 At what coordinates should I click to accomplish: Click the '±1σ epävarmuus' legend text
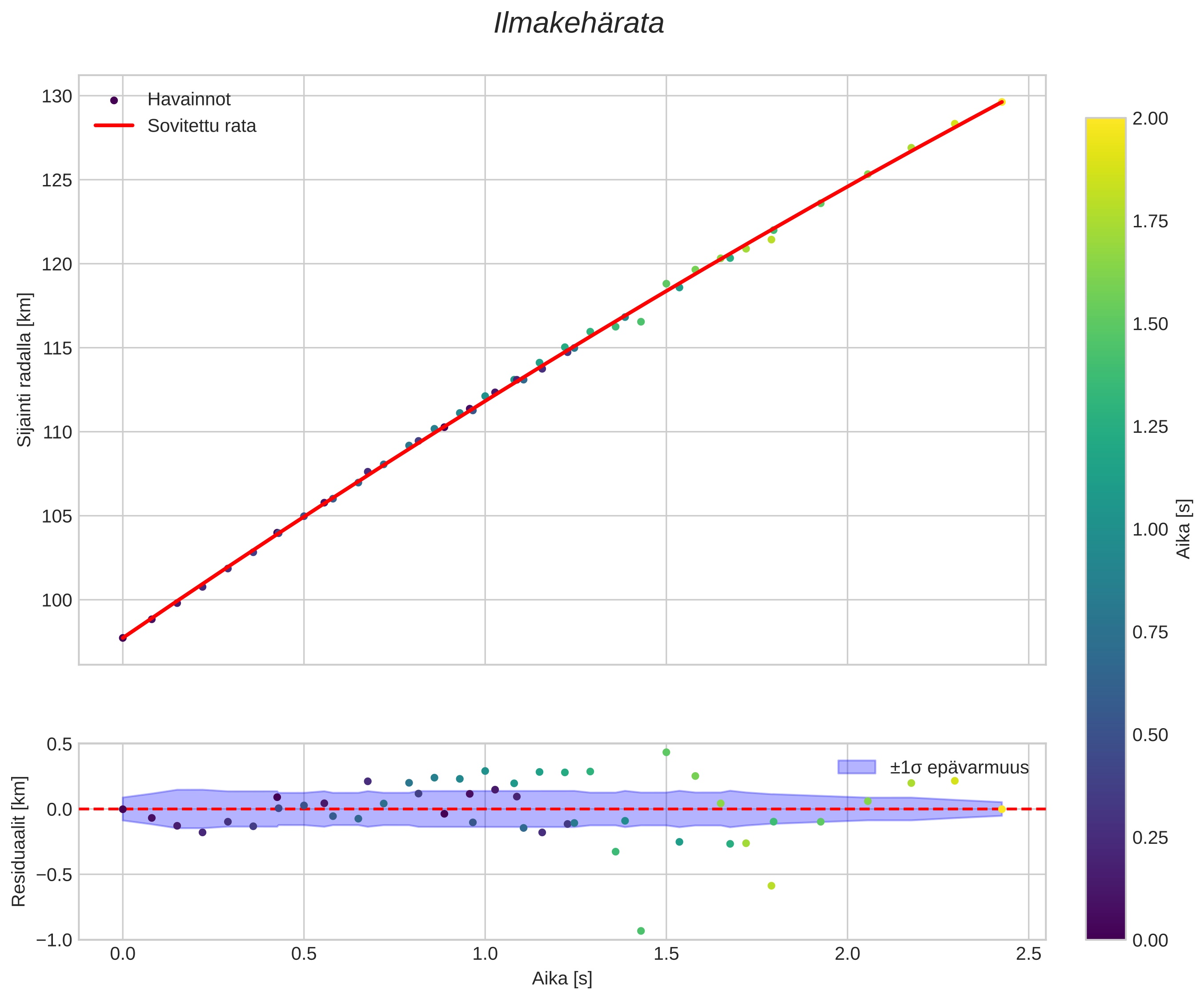coord(959,767)
